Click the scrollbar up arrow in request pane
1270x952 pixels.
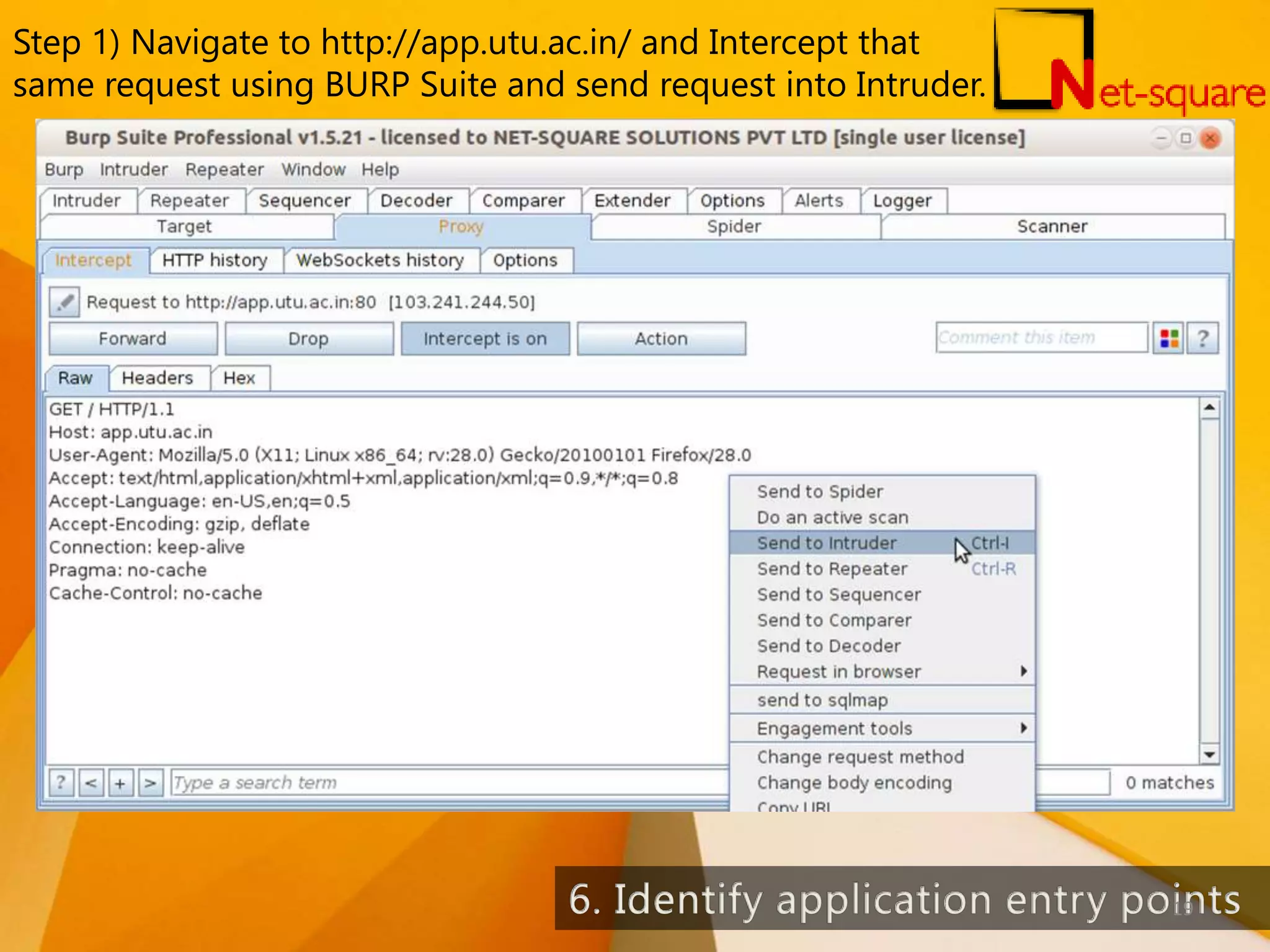[x=1209, y=408]
